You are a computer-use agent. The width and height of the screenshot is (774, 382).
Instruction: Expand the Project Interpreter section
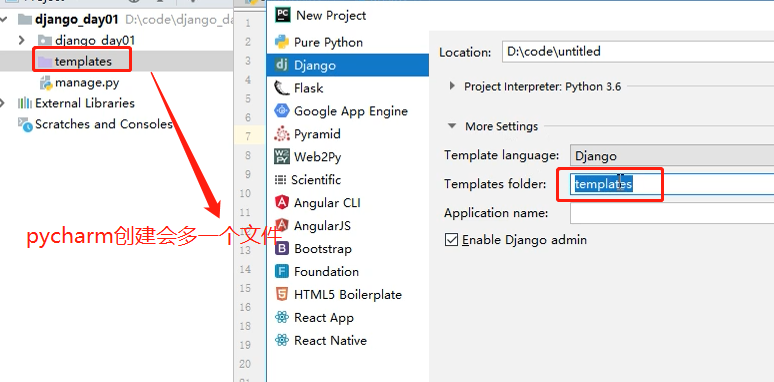pyautogui.click(x=452, y=86)
